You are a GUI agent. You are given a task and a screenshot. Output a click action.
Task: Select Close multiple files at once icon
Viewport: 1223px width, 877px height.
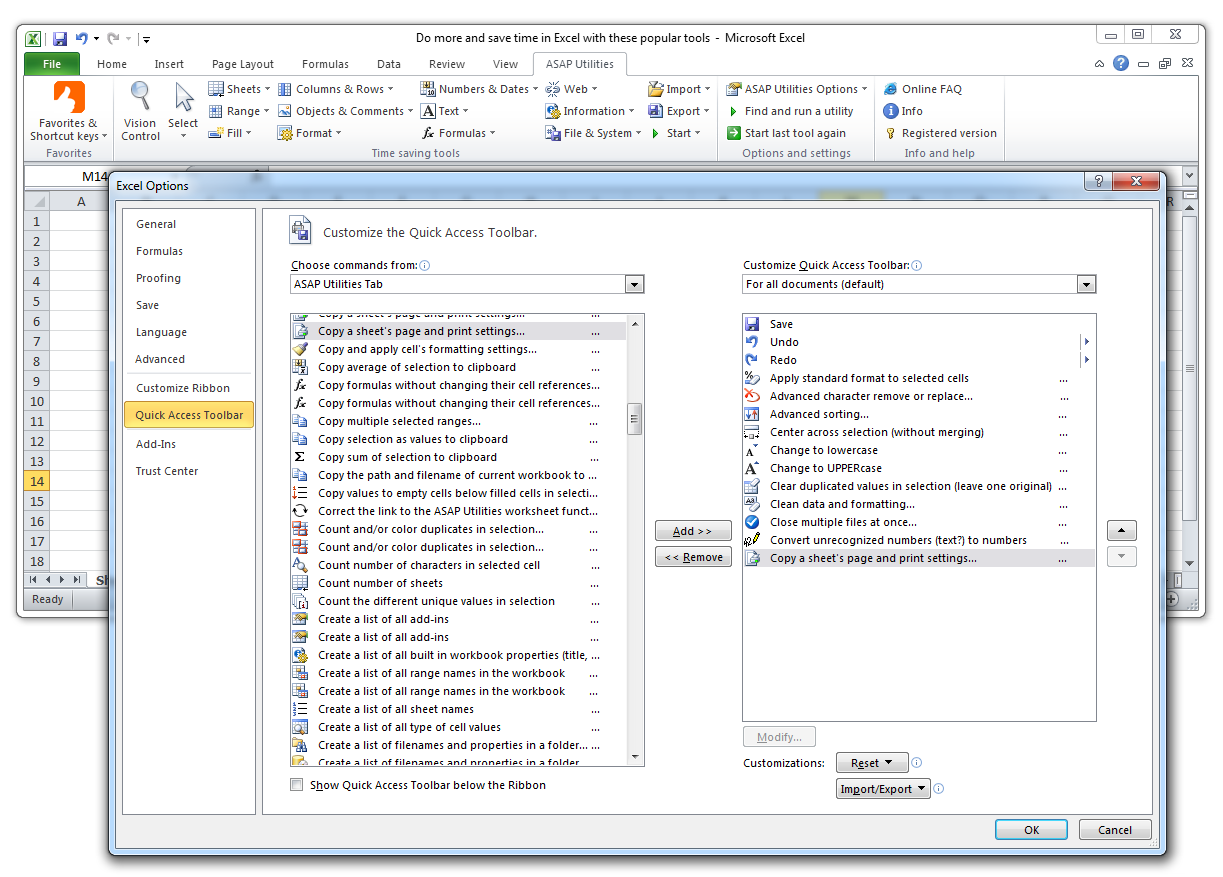752,522
